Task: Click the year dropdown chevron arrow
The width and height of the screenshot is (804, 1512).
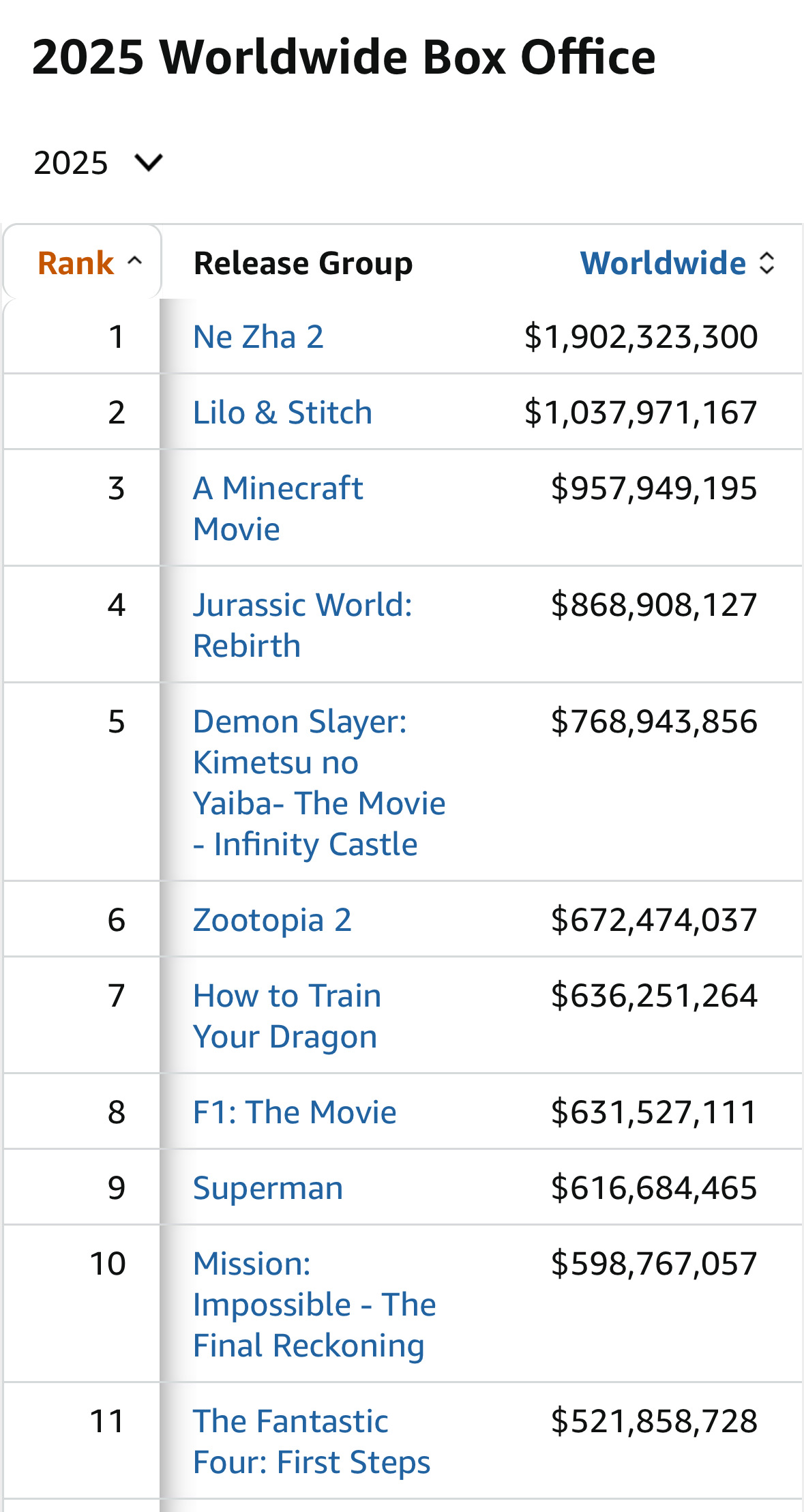Action: pyautogui.click(x=149, y=163)
